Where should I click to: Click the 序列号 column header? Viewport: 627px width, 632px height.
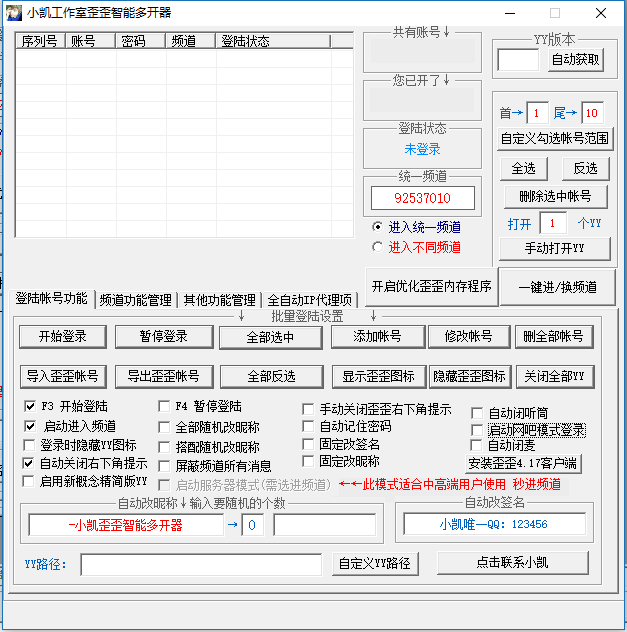point(40,41)
